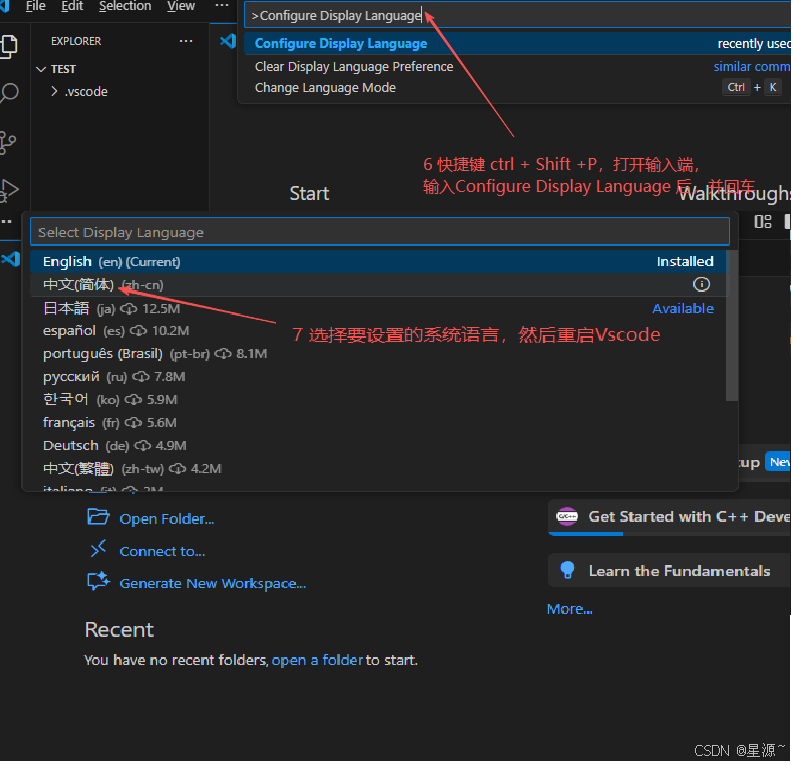Click the EXPLORER panel title

click(76, 41)
